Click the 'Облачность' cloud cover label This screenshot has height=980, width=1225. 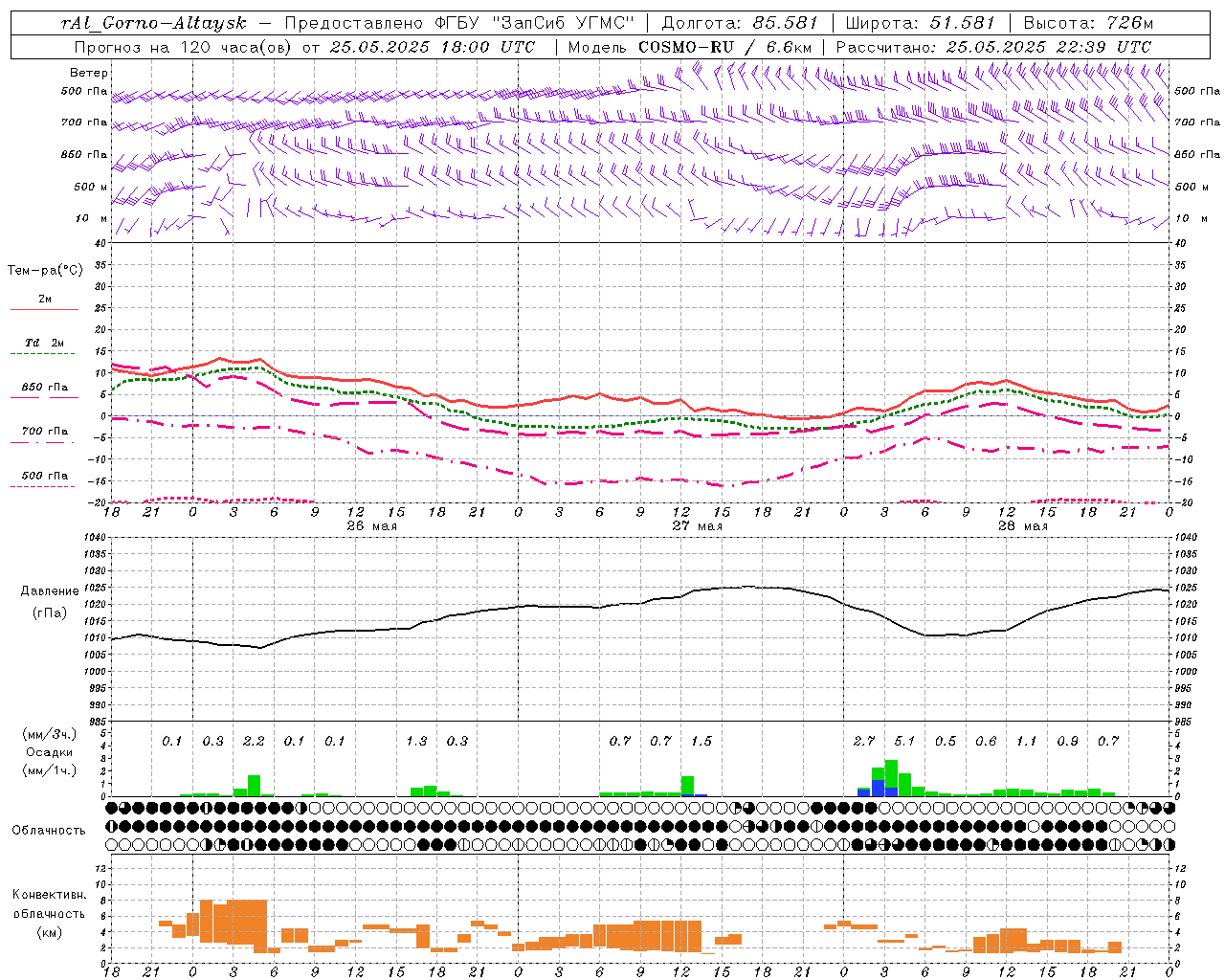tap(49, 831)
